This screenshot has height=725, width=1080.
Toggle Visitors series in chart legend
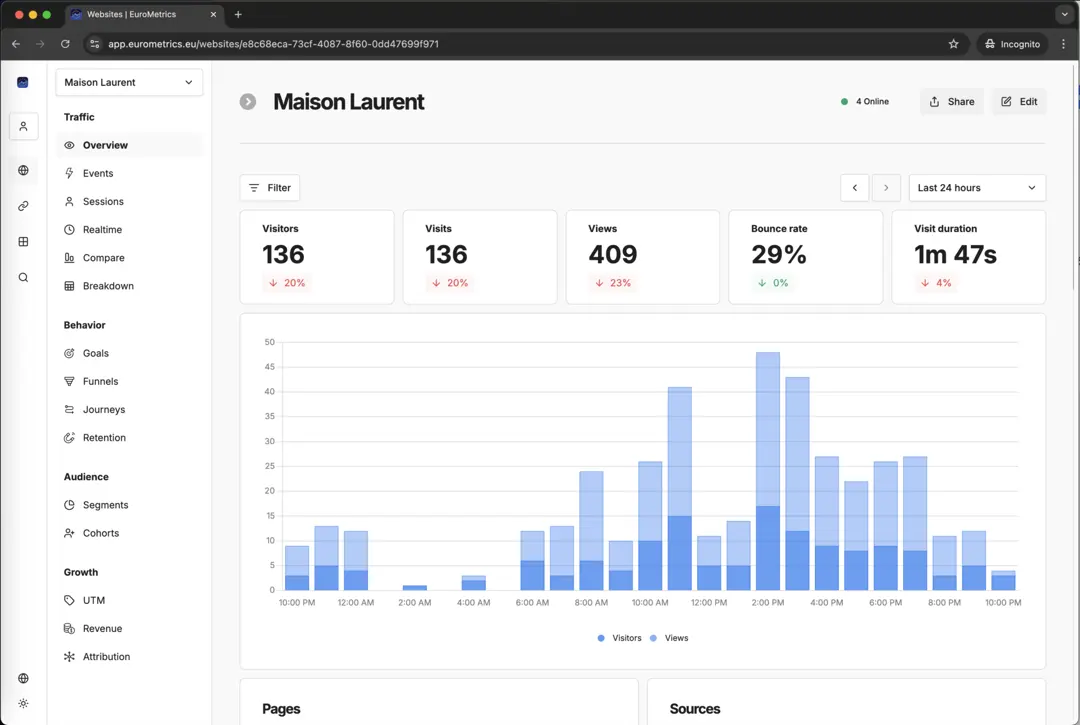point(619,638)
